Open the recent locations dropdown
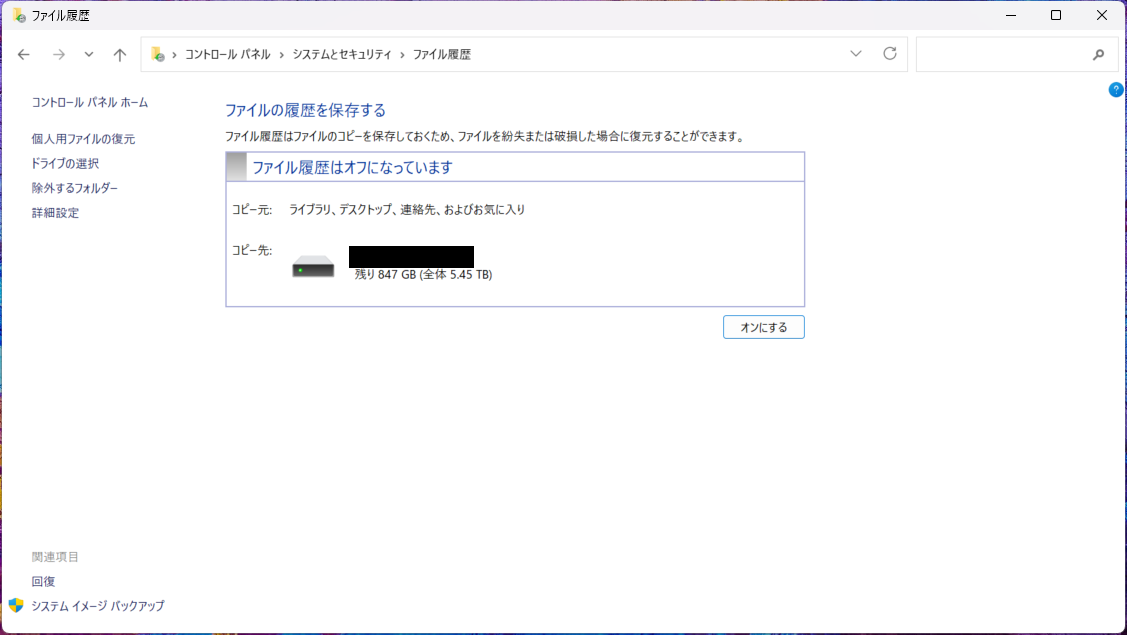 [89, 55]
